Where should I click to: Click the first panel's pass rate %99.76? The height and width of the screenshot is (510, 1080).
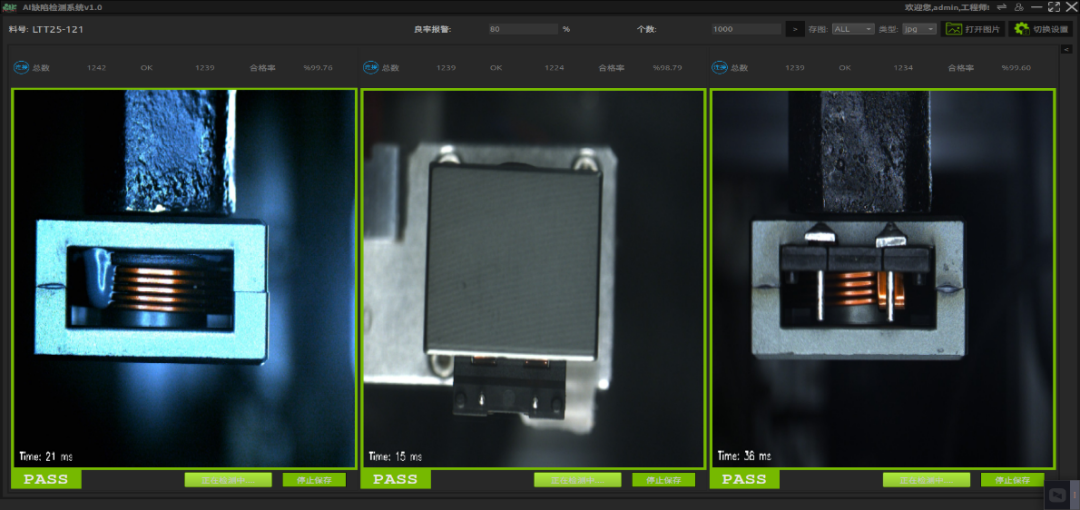[318, 68]
